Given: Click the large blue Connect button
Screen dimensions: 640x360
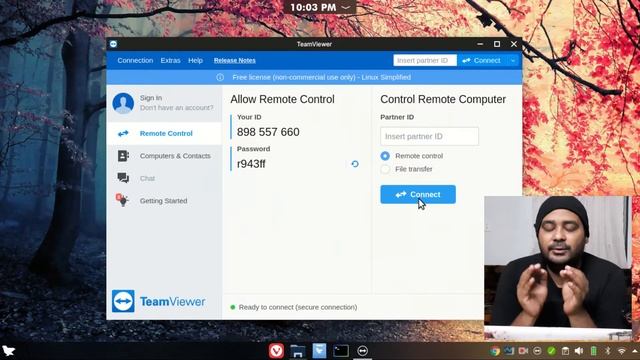Looking at the screenshot, I should pyautogui.click(x=418, y=194).
